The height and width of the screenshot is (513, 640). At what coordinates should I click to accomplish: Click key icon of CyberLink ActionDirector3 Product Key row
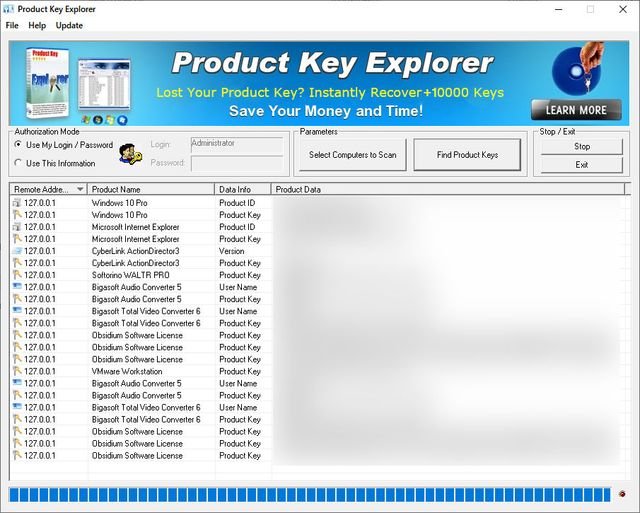pos(17,263)
